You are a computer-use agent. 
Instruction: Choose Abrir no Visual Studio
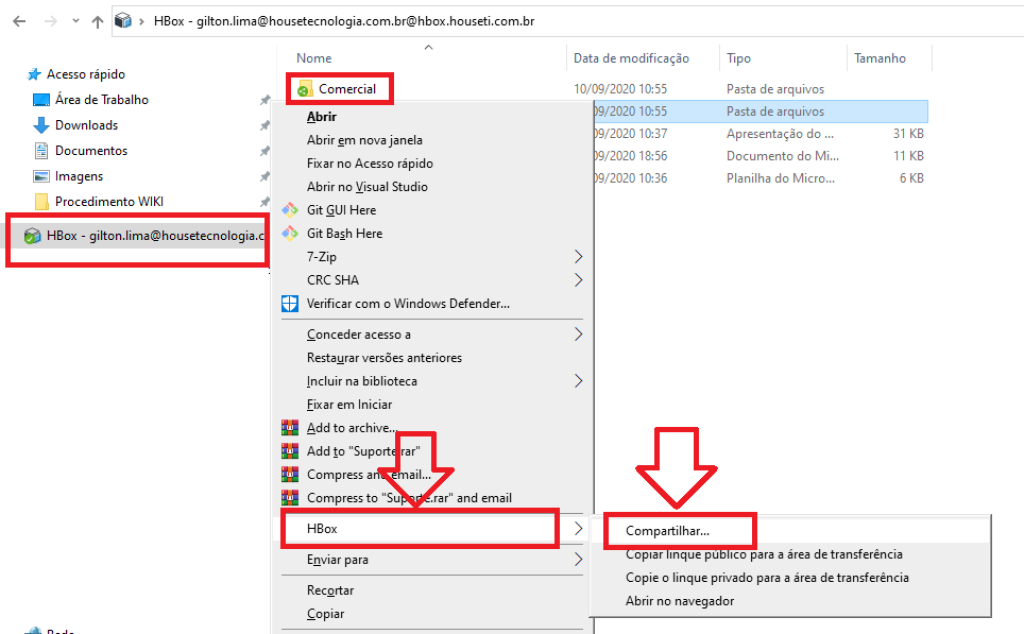tap(367, 187)
